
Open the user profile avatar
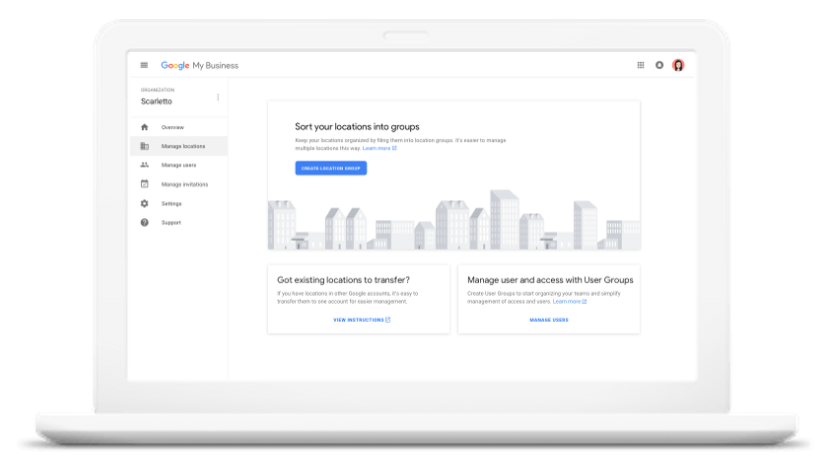click(678, 65)
